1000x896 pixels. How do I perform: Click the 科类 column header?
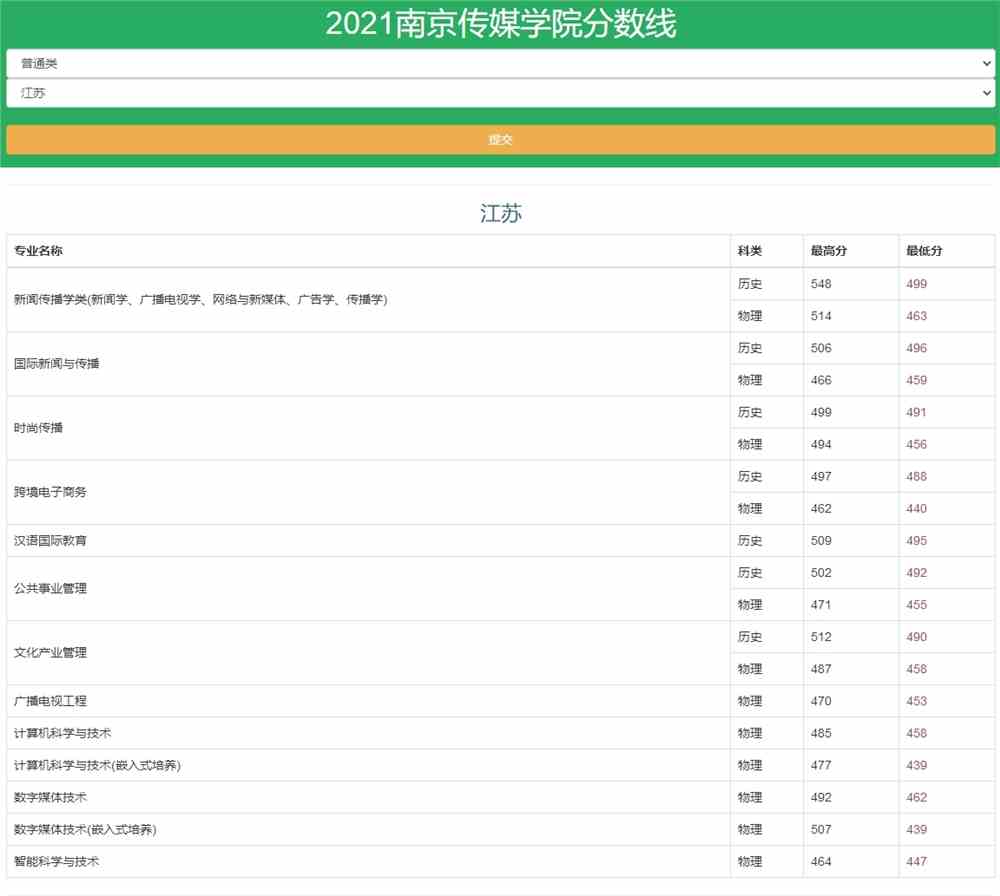point(750,251)
